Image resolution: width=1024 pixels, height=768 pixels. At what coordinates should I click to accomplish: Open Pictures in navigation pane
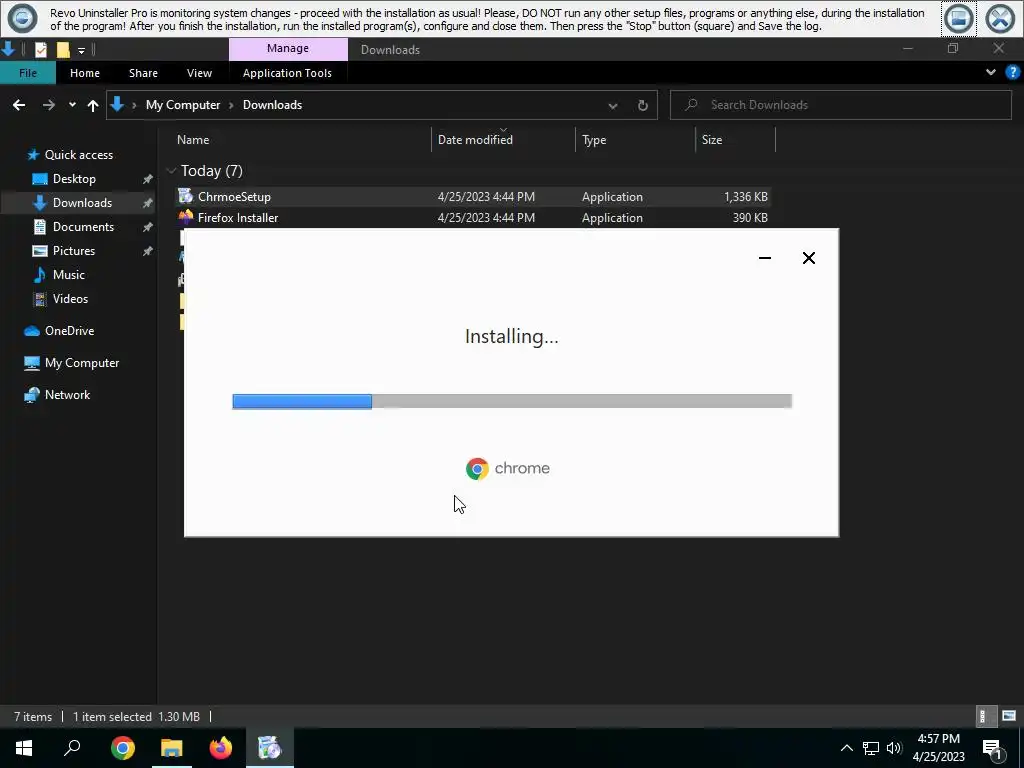click(x=73, y=251)
